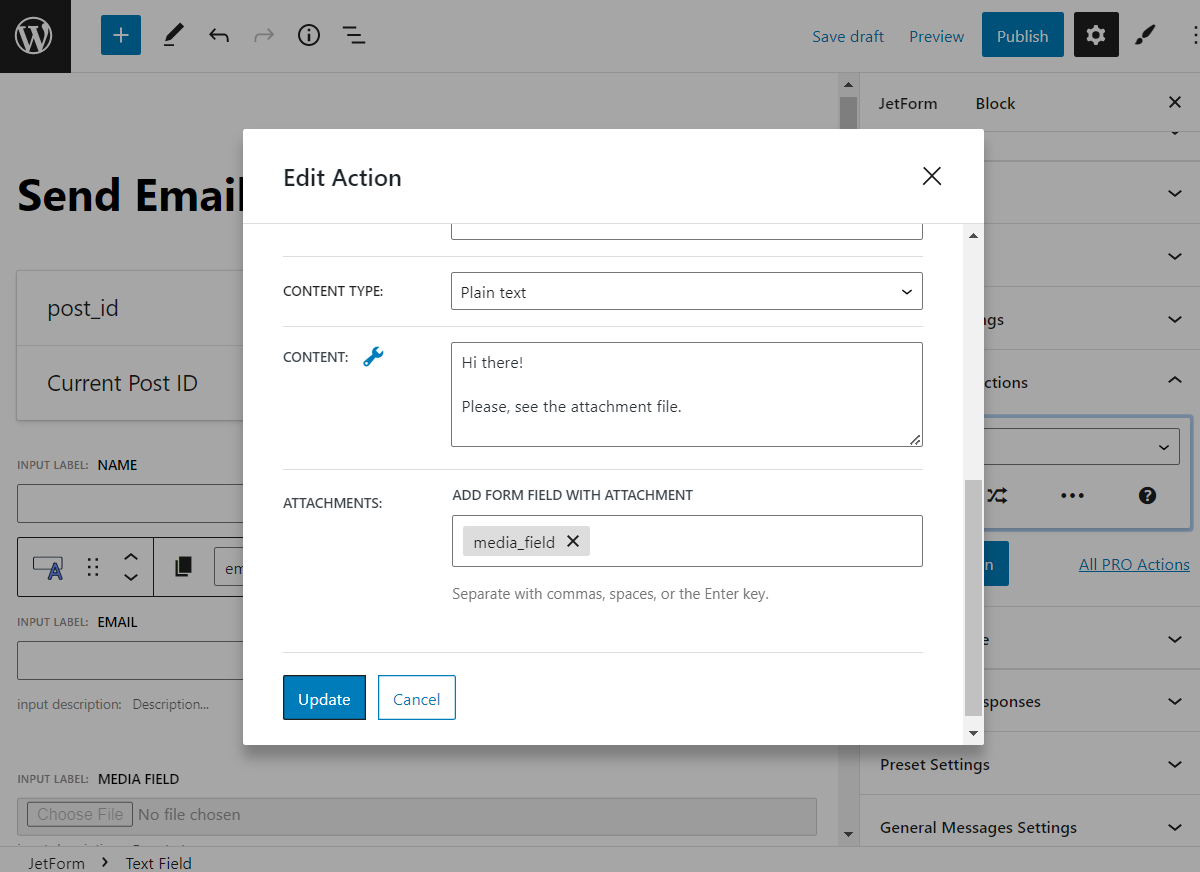The image size is (1200, 872).
Task: Open the All PRO Actions link
Action: (1134, 564)
